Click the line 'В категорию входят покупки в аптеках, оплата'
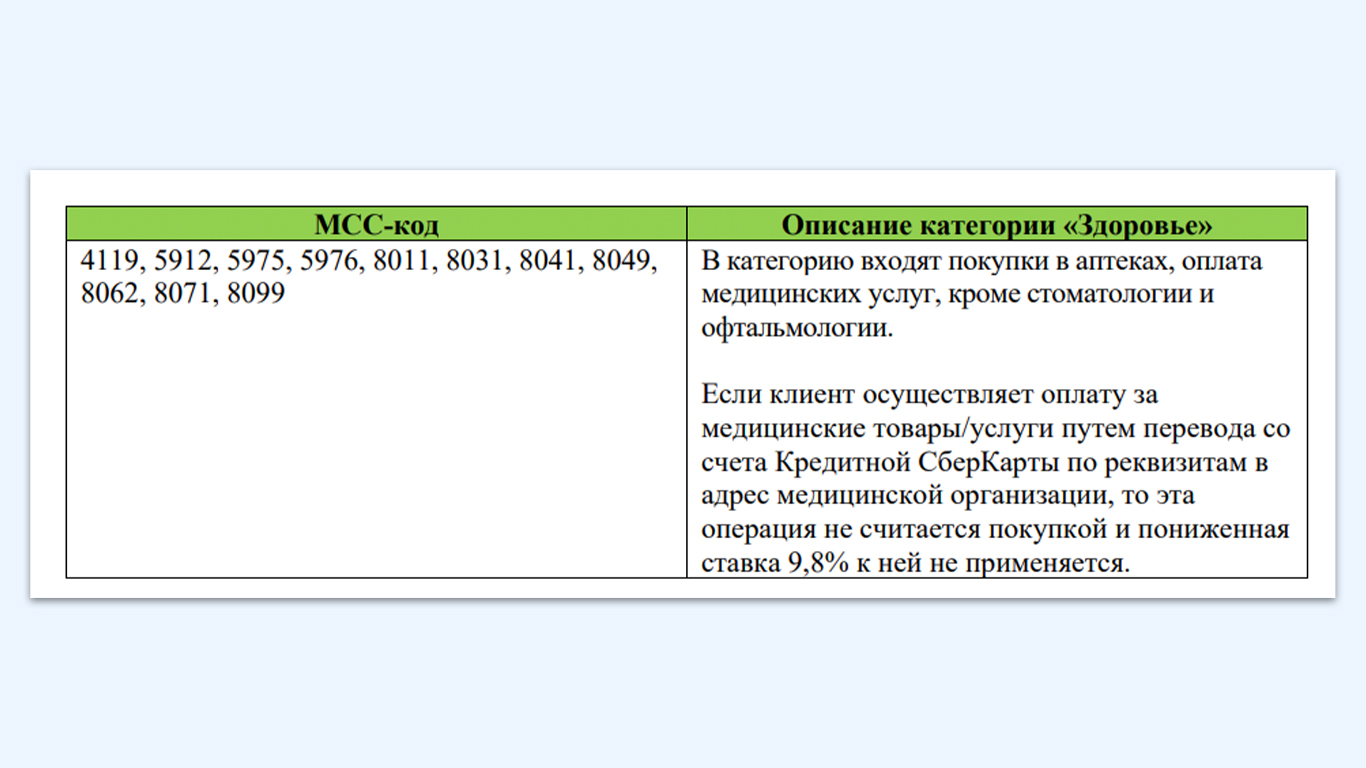 click(982, 263)
